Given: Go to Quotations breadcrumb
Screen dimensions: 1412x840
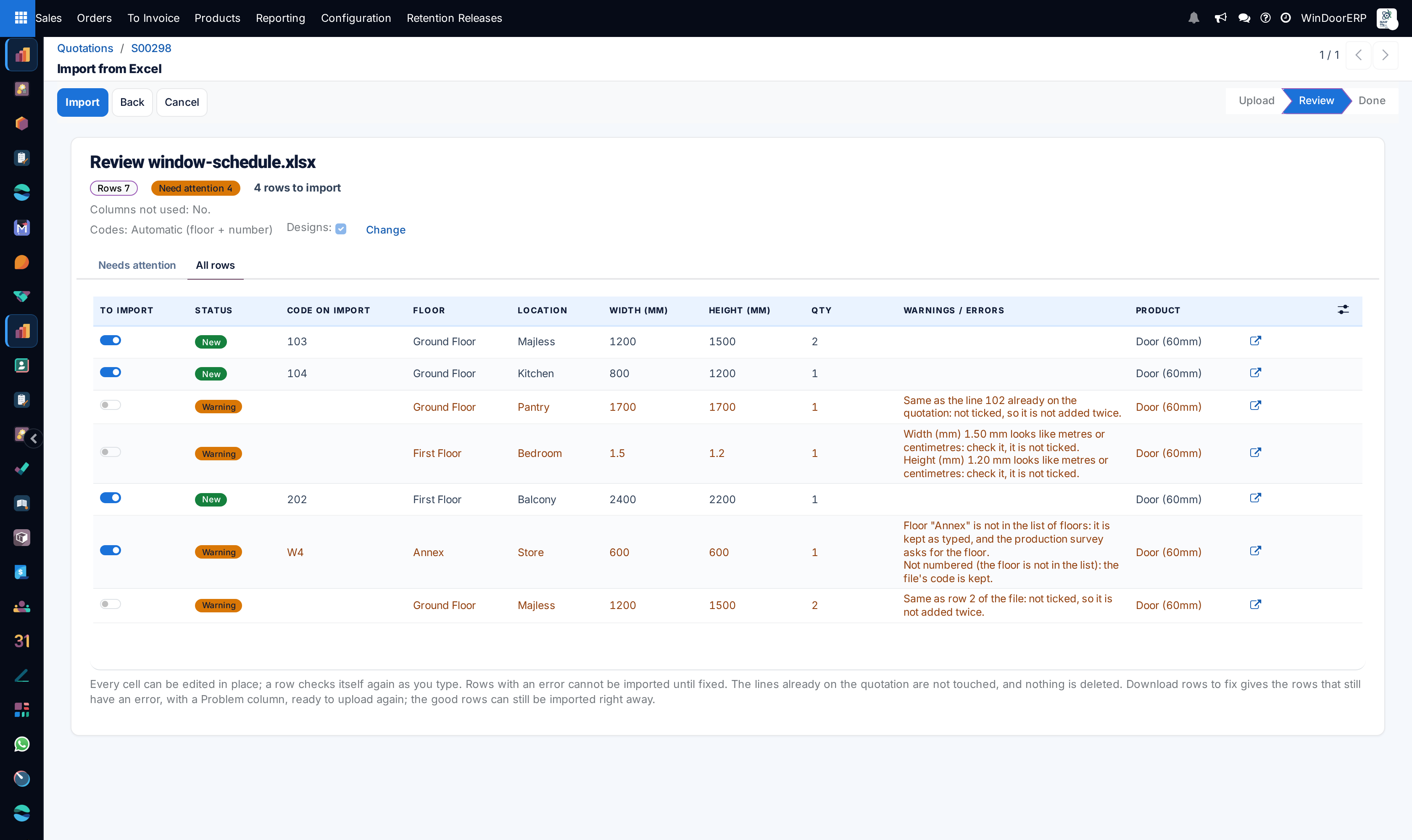Looking at the screenshot, I should click(x=85, y=48).
